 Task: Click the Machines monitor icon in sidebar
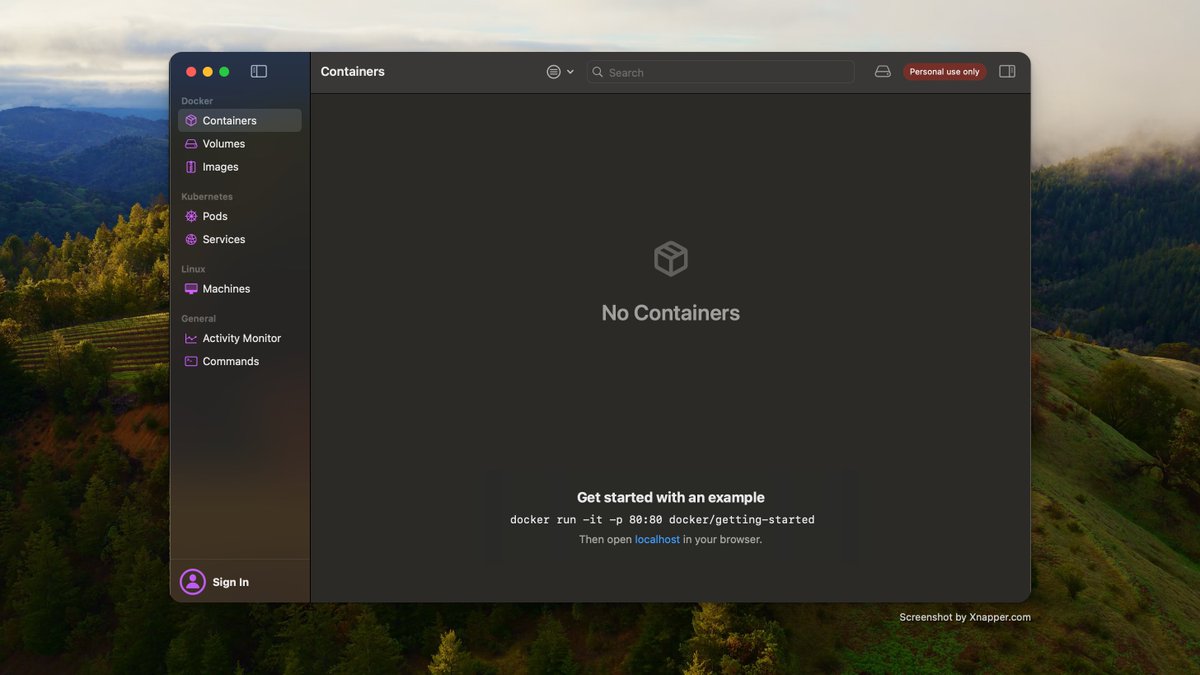coord(191,289)
